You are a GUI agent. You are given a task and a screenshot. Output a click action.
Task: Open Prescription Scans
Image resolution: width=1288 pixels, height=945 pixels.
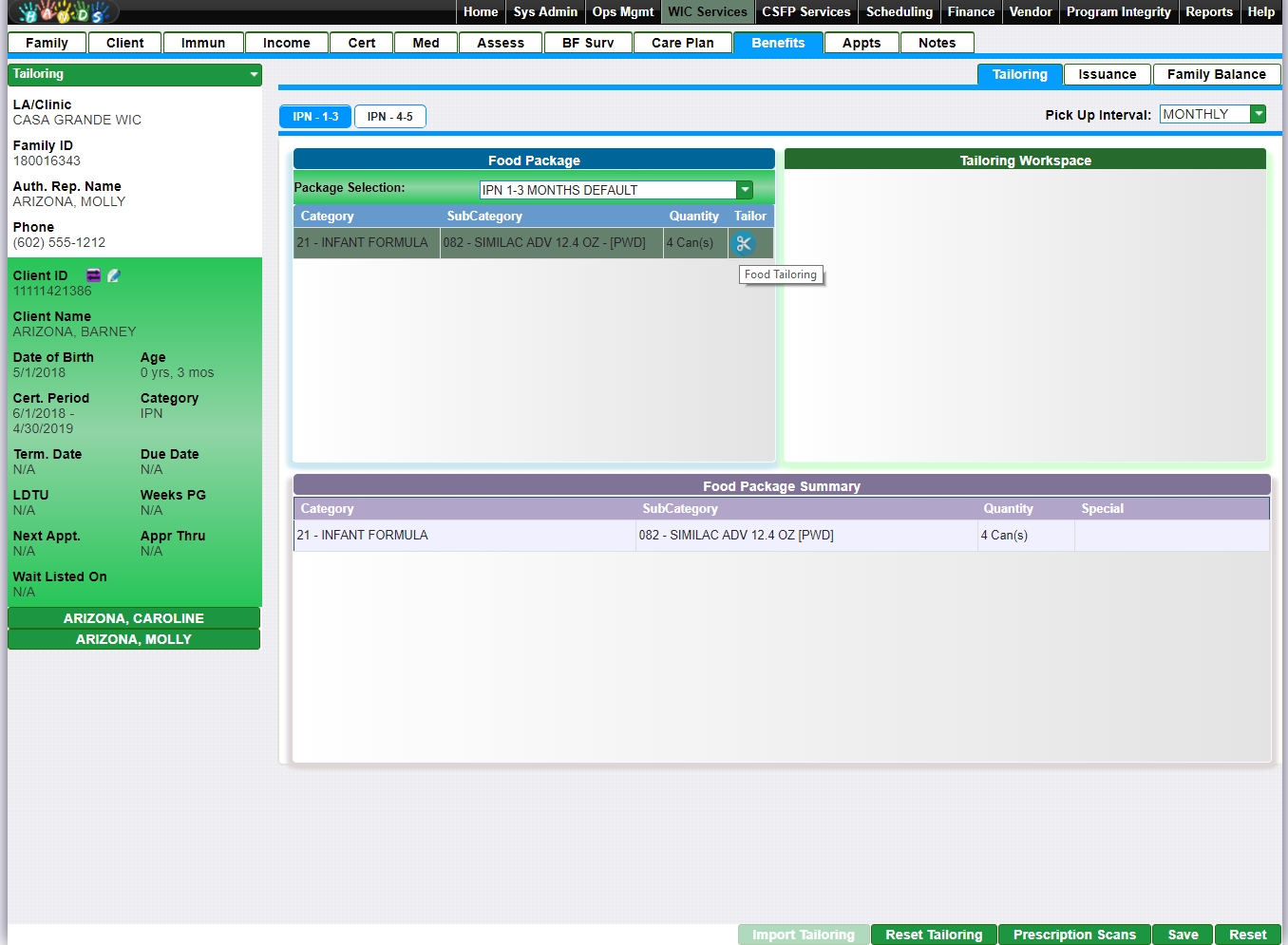1073,935
